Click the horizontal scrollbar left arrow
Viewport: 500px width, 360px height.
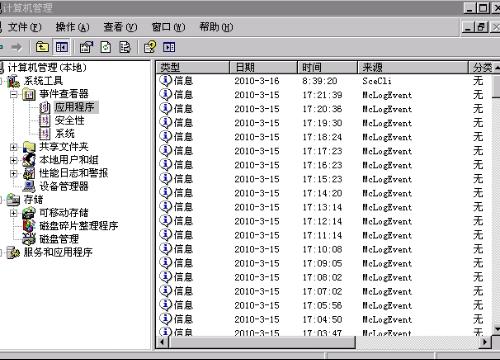tap(162, 342)
